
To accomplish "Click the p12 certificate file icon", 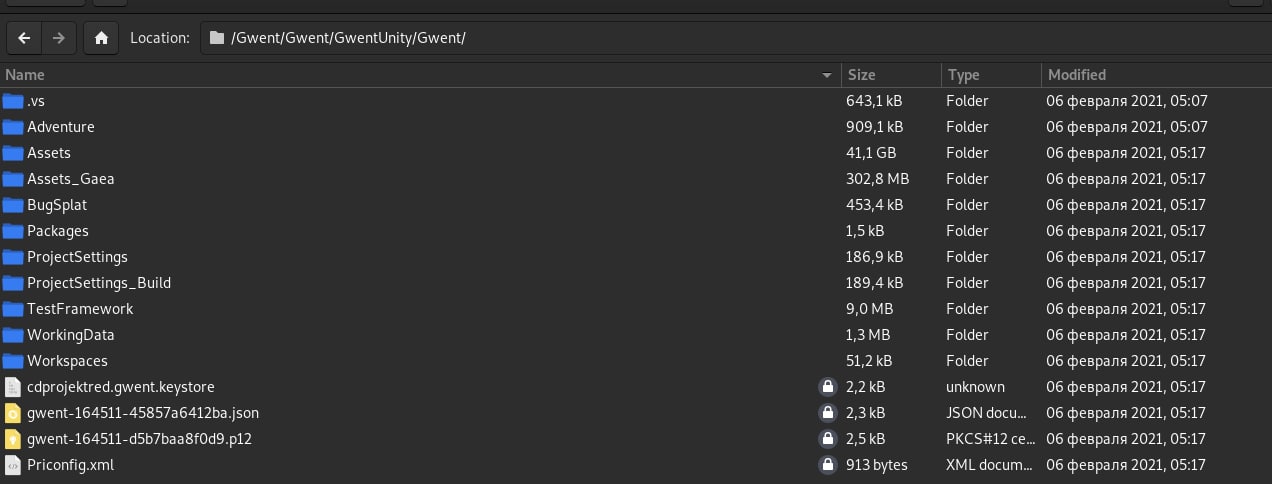I will [13, 439].
